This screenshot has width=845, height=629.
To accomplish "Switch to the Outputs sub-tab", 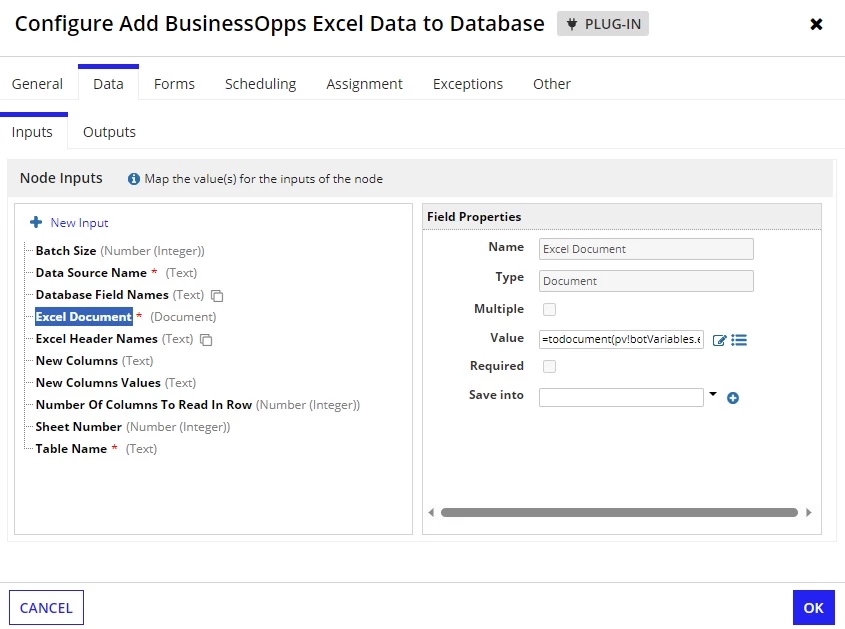I will pos(109,132).
